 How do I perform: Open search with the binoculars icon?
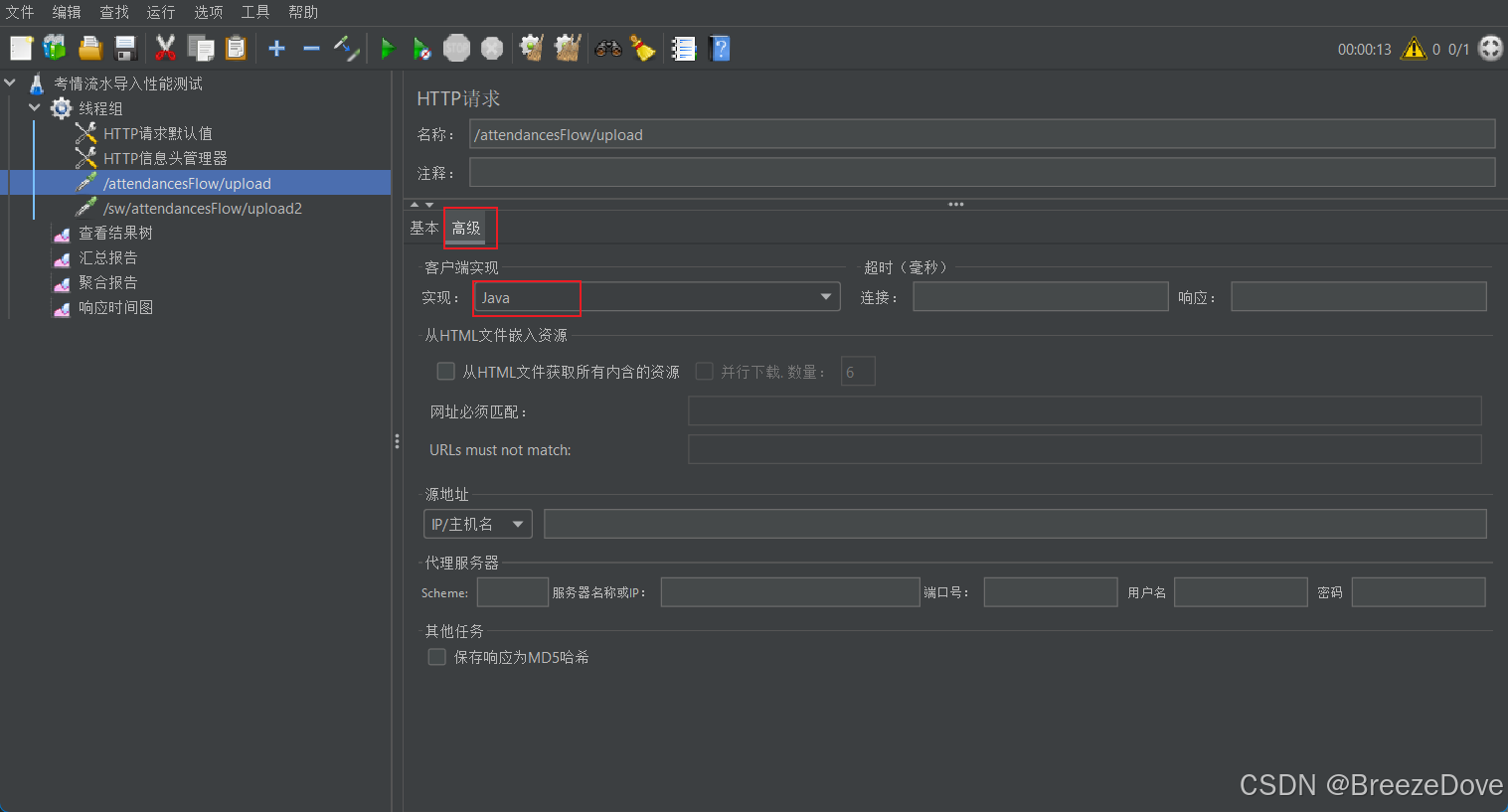click(607, 48)
